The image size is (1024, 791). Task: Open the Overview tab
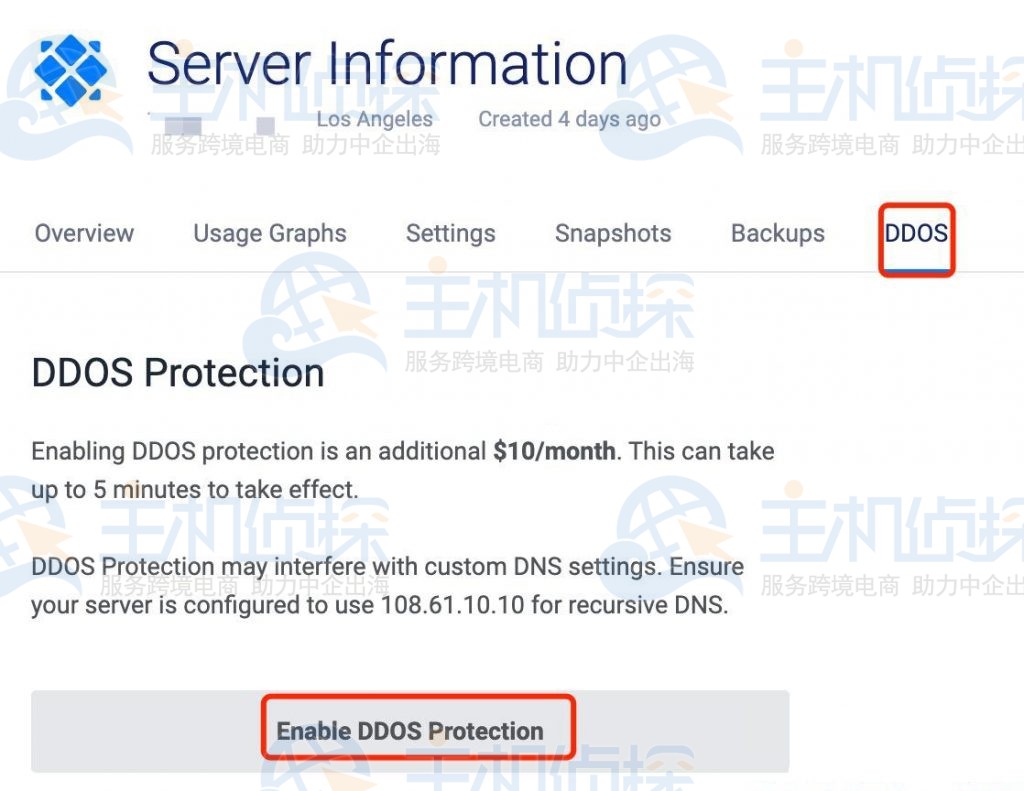84,234
